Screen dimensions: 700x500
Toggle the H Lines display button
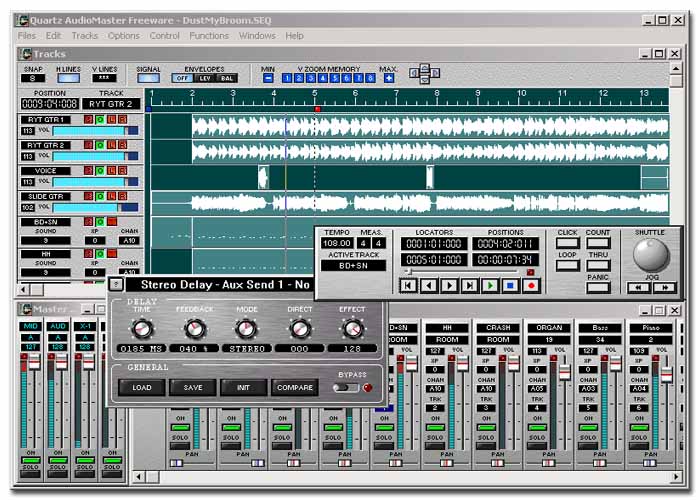click(x=68, y=79)
